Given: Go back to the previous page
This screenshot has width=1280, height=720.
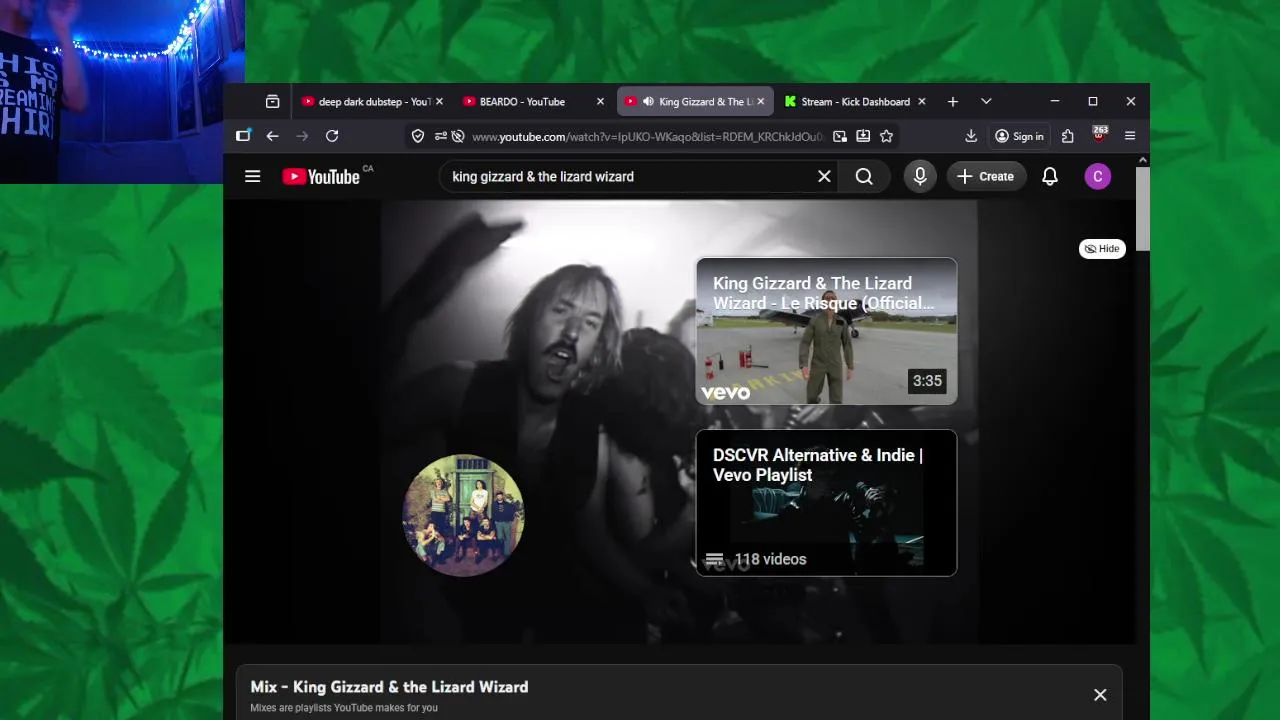Looking at the screenshot, I should (272, 136).
